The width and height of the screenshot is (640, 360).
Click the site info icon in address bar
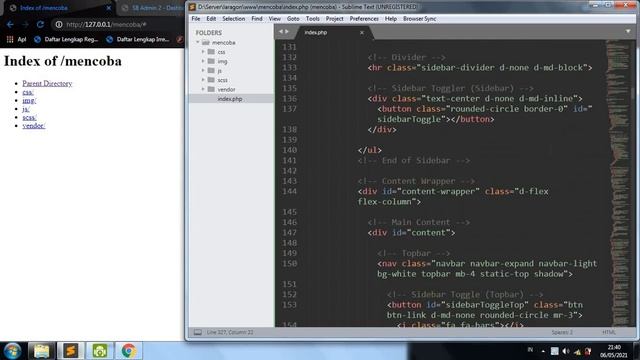pos(59,24)
